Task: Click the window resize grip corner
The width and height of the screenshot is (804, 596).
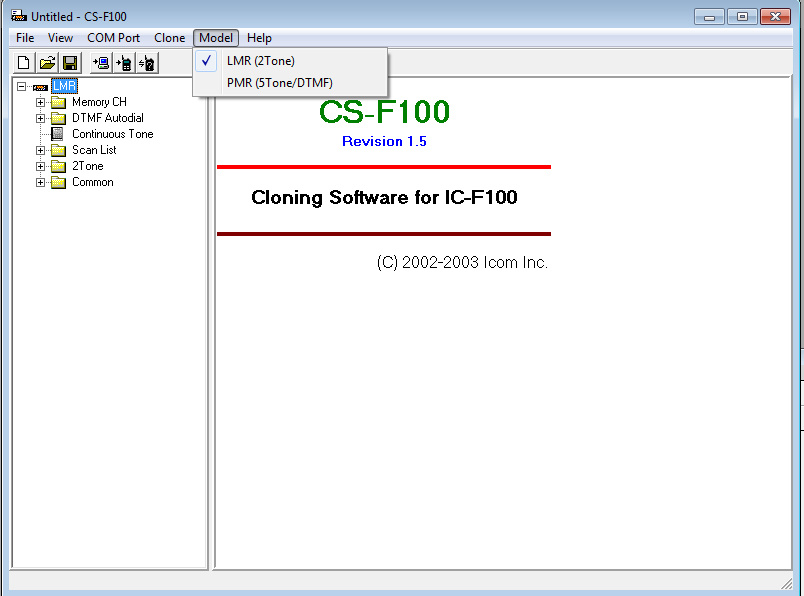Action: 787,583
